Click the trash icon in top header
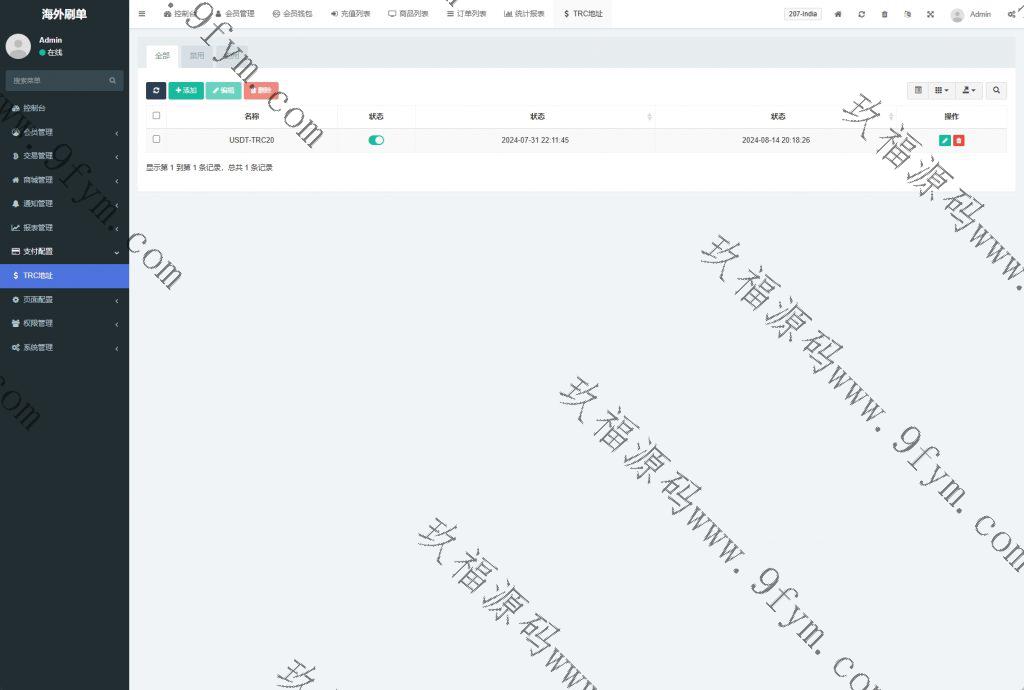The image size is (1024, 690). pos(884,14)
